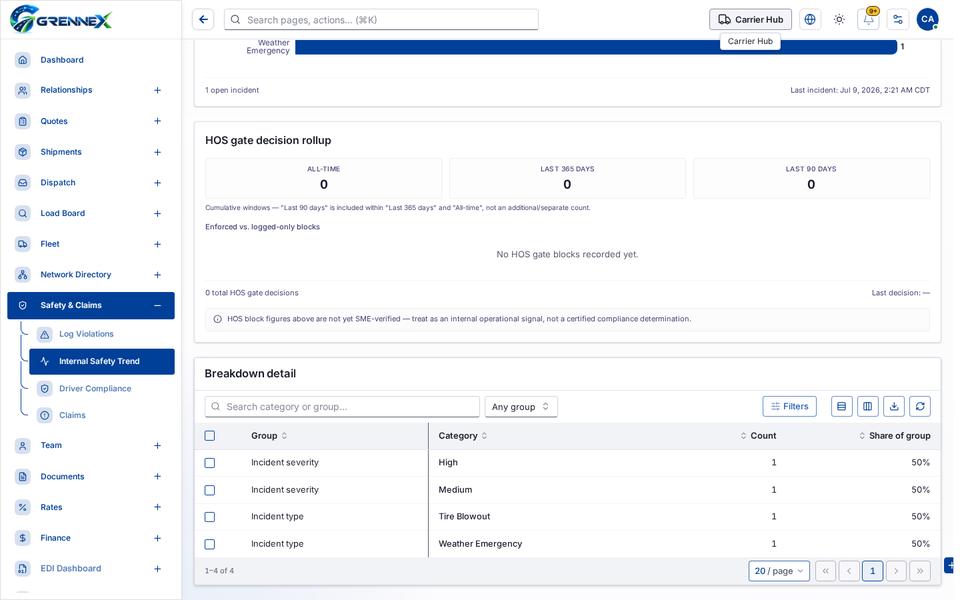Click the table density icon
The height and width of the screenshot is (600, 960).
pyautogui.click(x=841, y=407)
